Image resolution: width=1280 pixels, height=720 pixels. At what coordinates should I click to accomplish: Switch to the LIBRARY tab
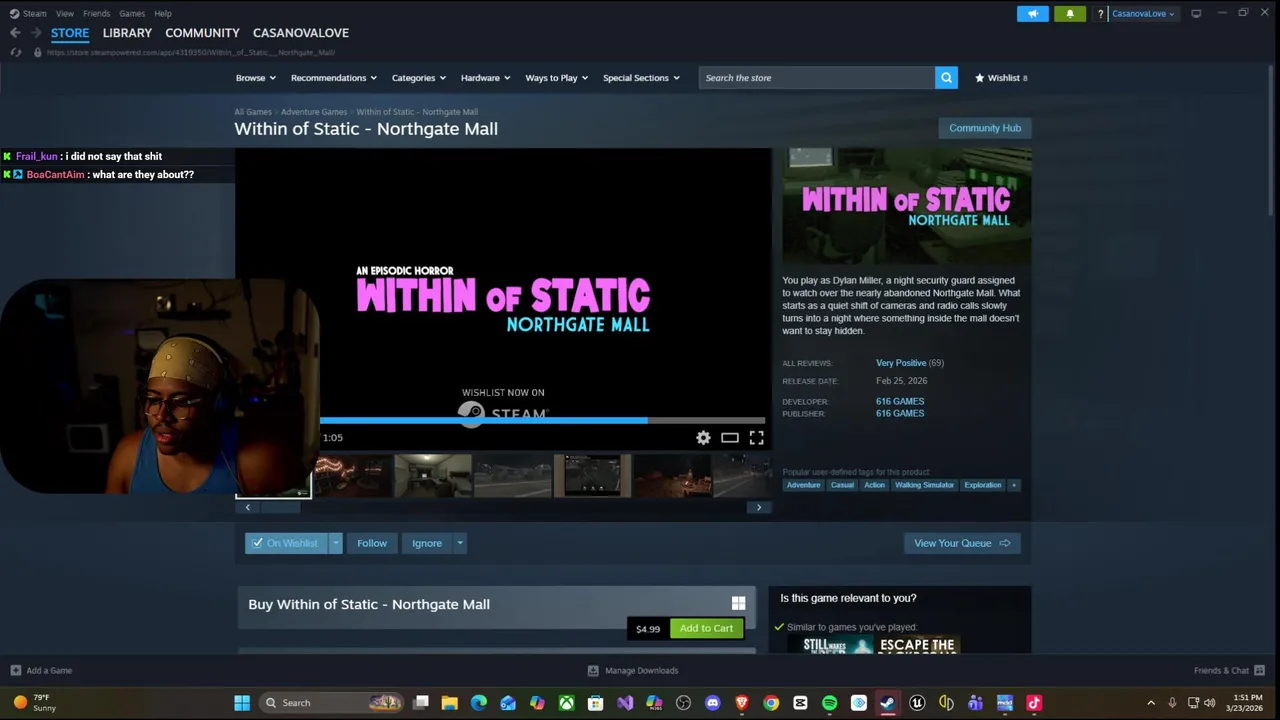127,33
